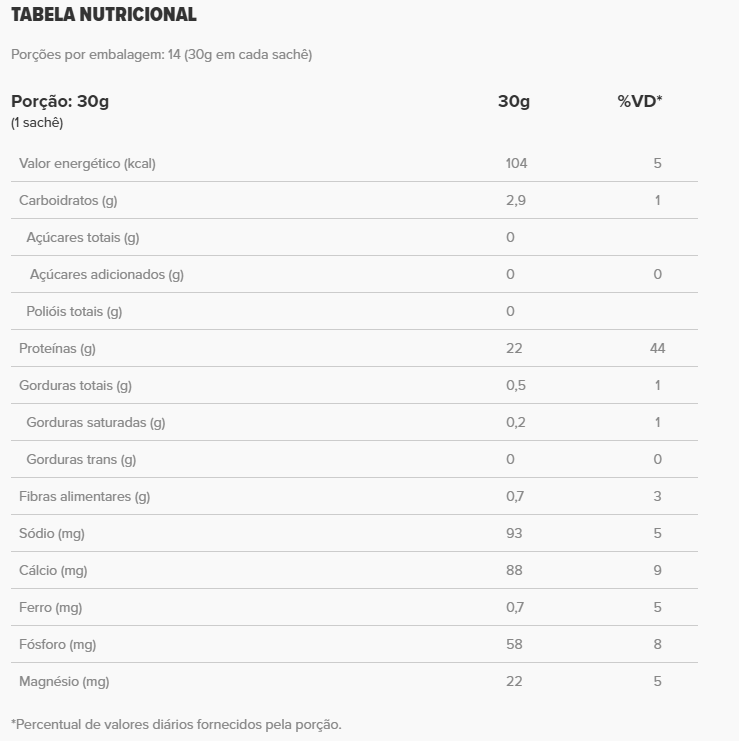Click the Açúcares totais (g) row label

click(x=82, y=237)
